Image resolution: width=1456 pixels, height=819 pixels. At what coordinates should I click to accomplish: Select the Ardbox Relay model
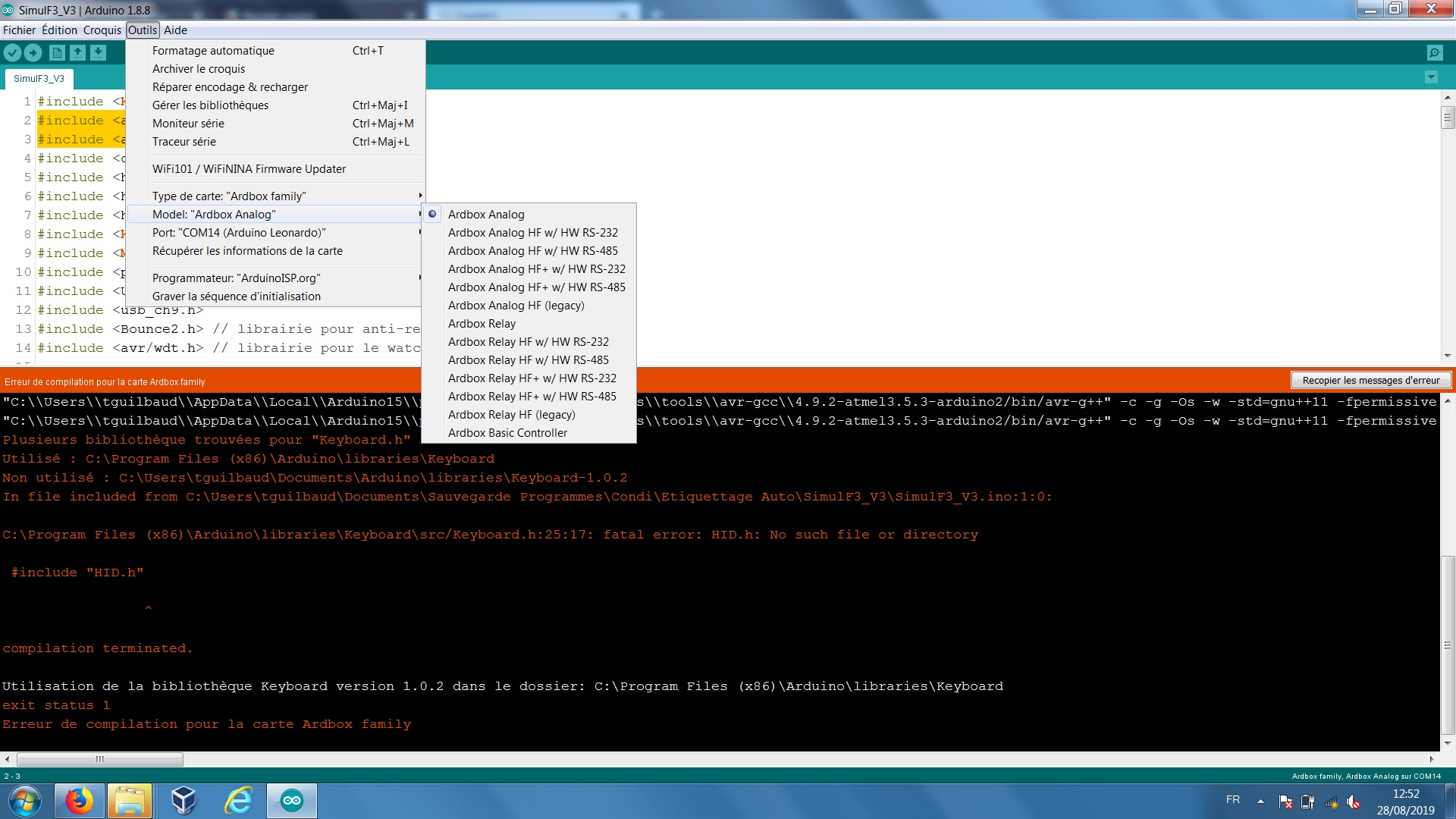pos(481,323)
